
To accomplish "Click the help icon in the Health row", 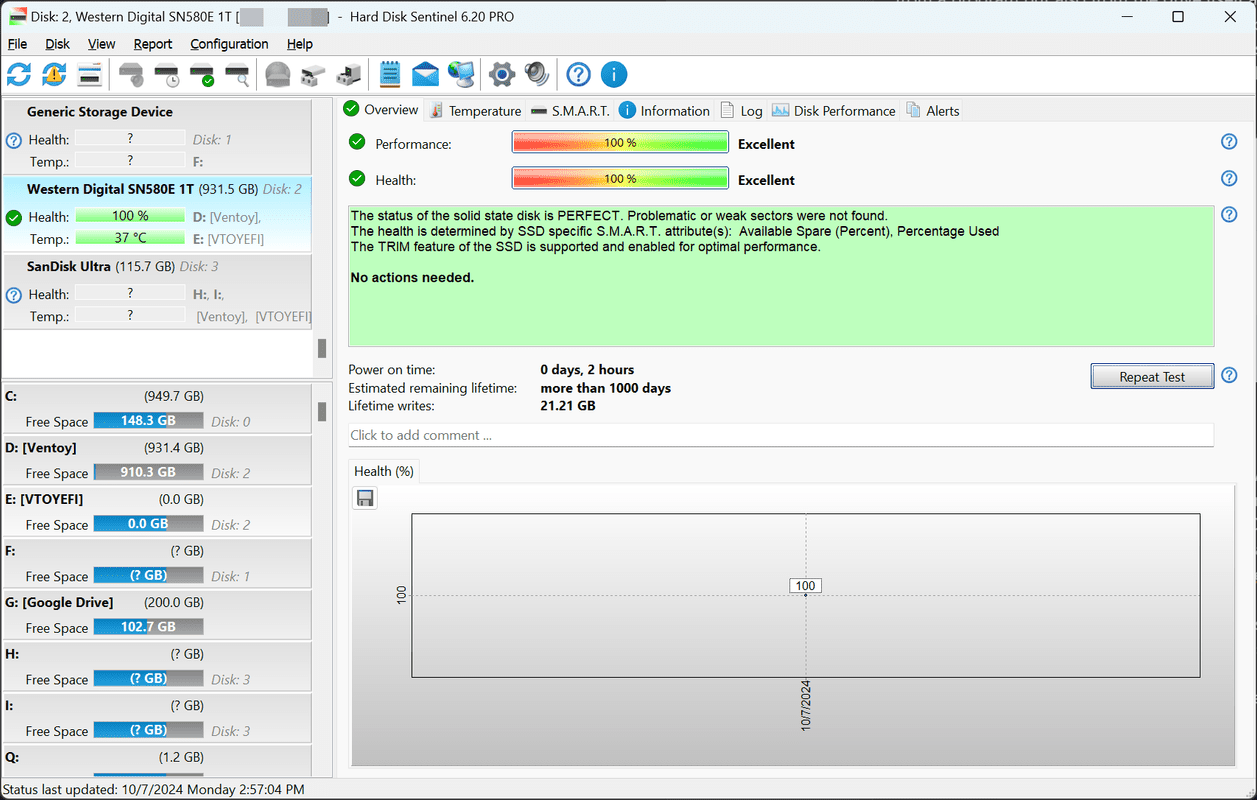I will [1230, 178].
